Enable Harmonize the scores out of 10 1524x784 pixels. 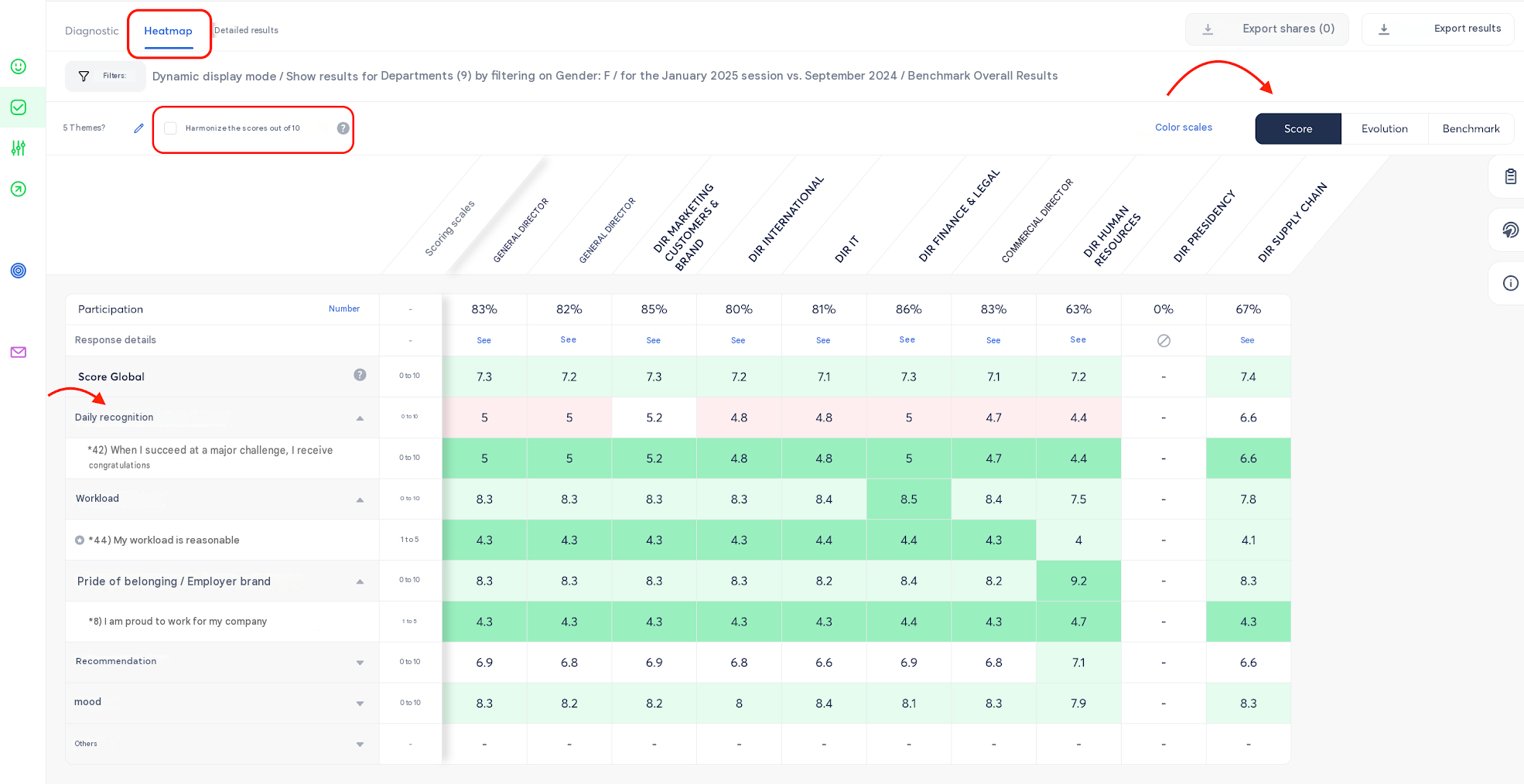[x=171, y=128]
